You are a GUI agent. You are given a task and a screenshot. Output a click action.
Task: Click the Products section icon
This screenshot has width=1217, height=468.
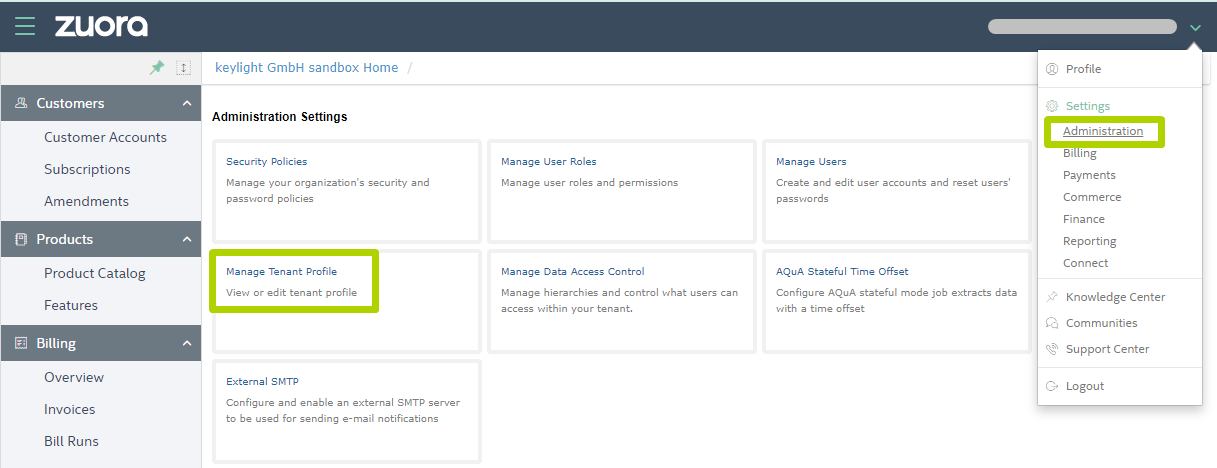tap(22, 239)
